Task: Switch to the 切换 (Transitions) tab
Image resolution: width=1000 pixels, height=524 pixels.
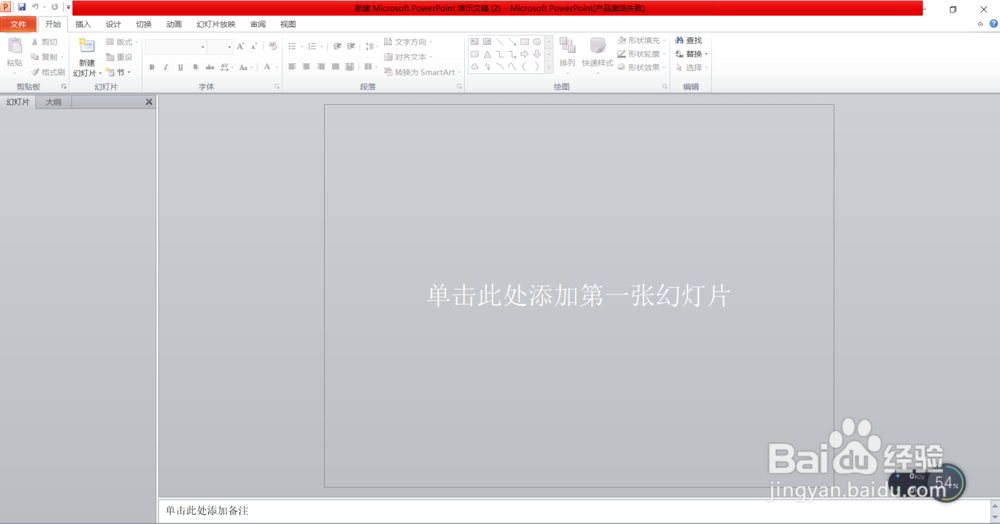Action: [x=143, y=24]
